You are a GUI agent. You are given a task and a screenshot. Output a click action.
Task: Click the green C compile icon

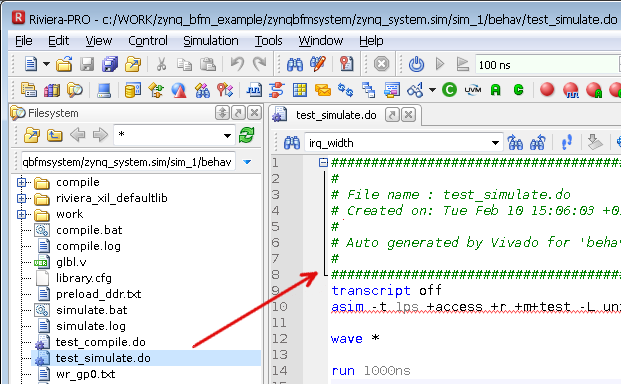tap(450, 90)
